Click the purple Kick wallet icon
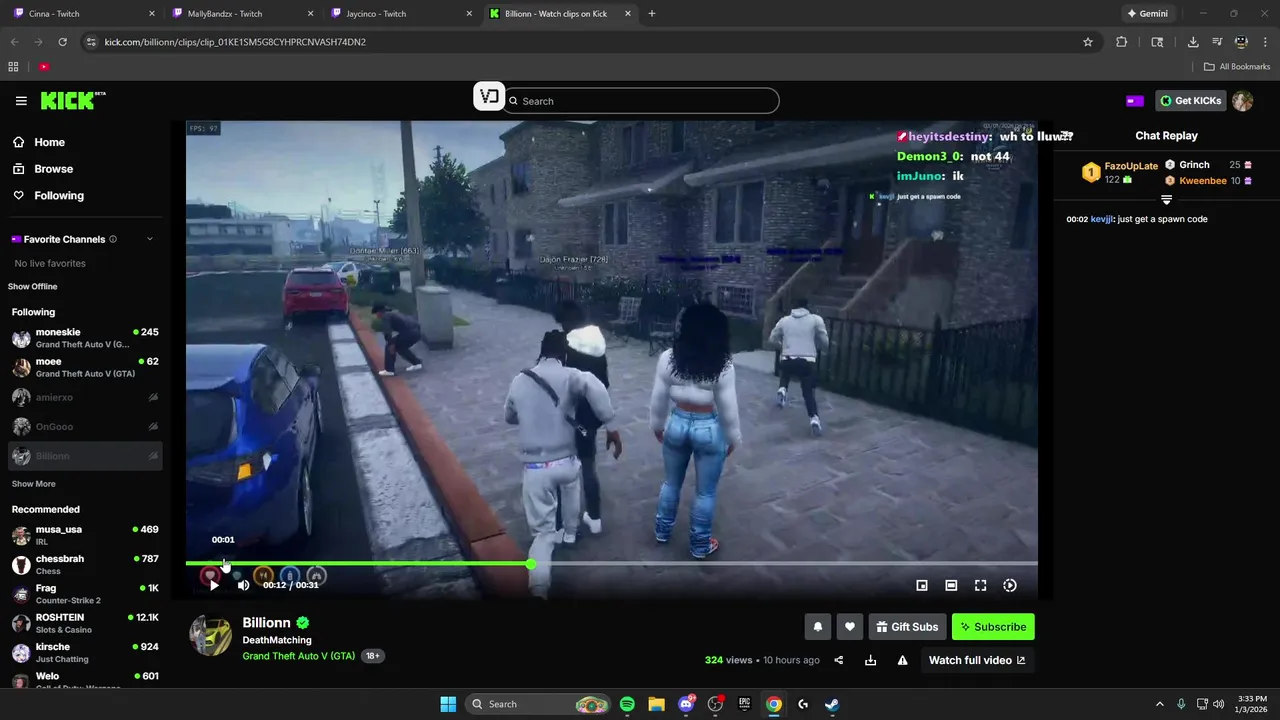Viewport: 1280px width, 720px height. (x=1135, y=101)
